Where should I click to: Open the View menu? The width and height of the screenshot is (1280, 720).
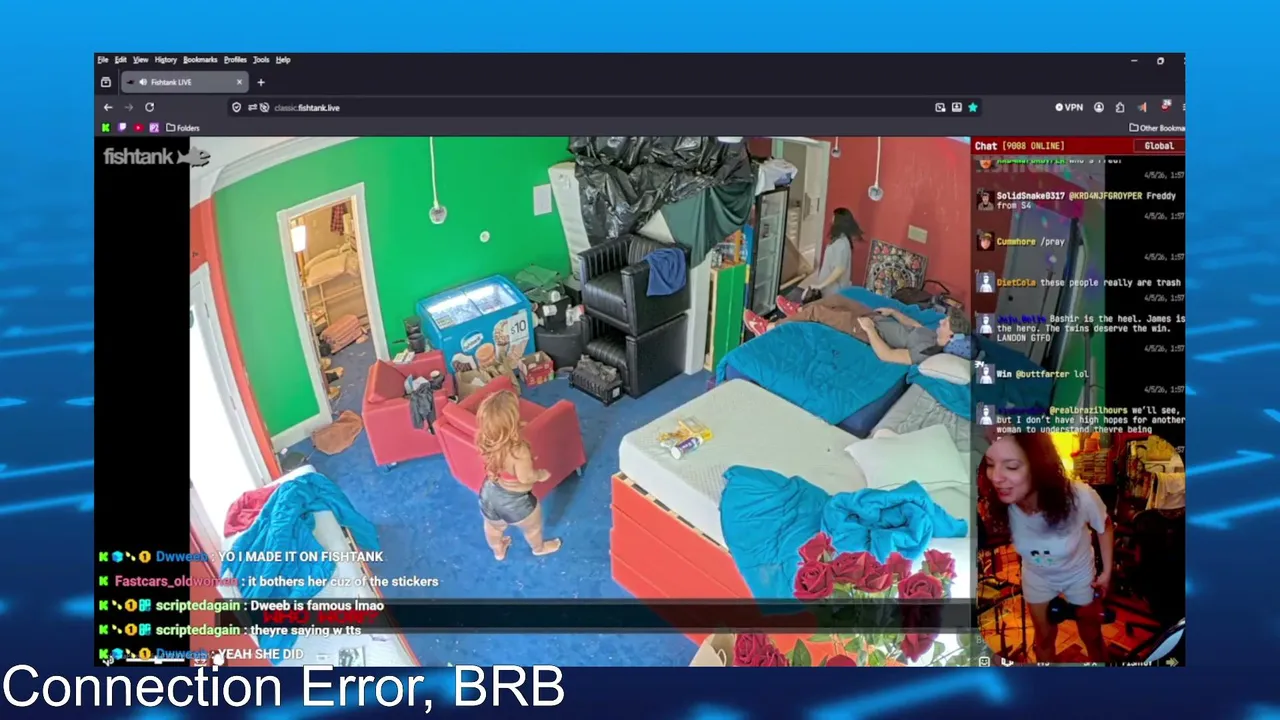141,60
